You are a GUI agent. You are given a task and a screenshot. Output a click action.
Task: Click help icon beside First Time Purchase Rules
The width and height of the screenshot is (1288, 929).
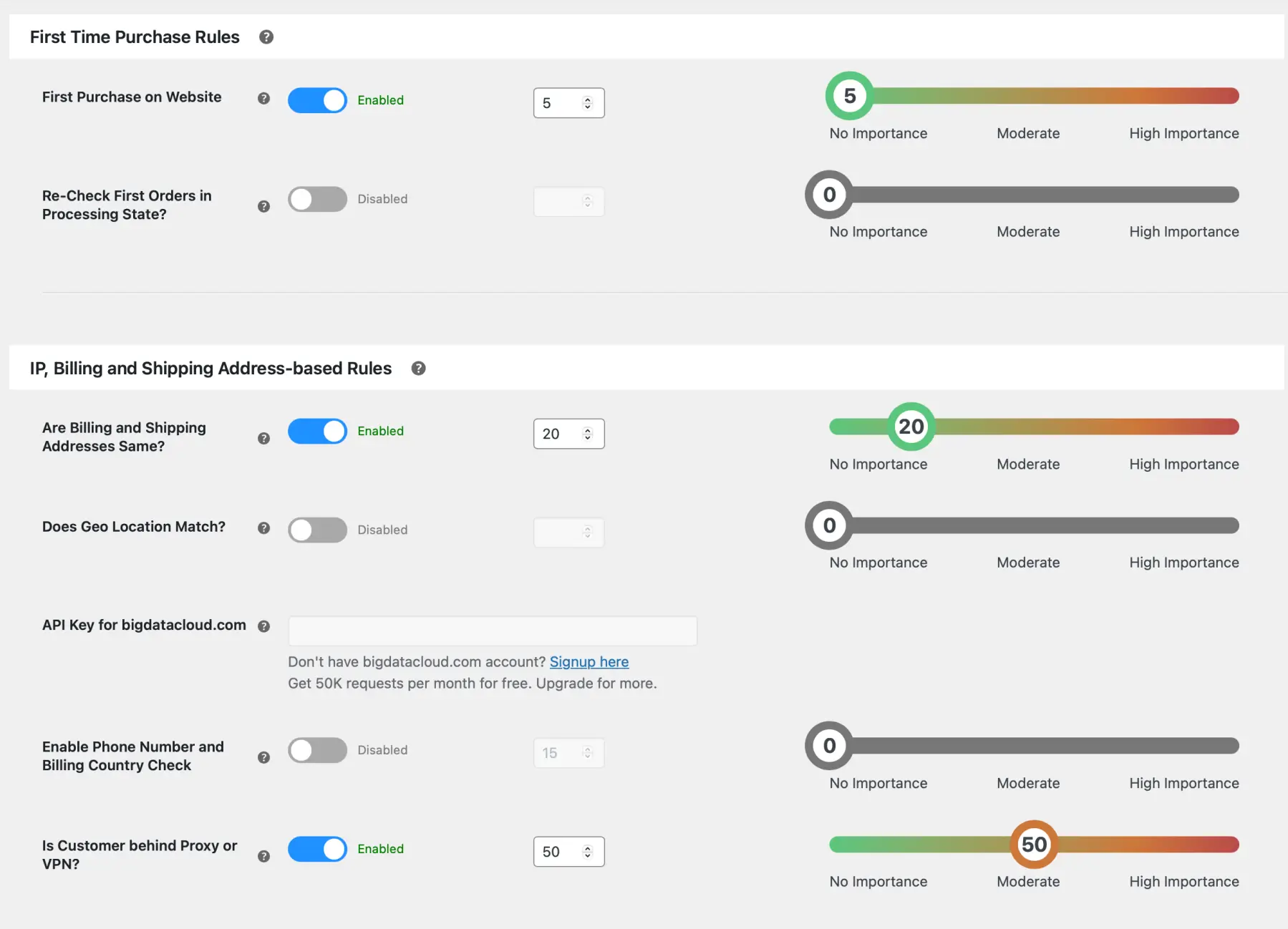[266, 37]
